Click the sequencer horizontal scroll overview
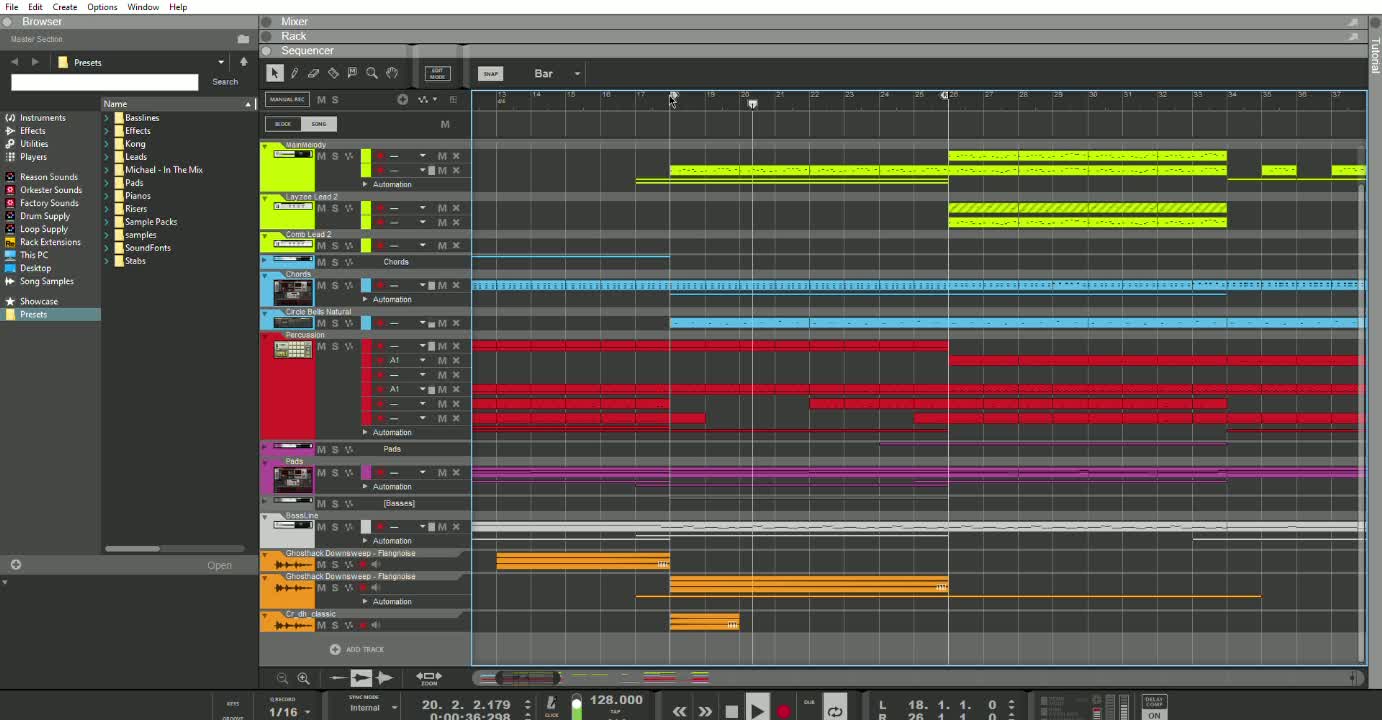This screenshot has width=1382, height=720. [915, 678]
